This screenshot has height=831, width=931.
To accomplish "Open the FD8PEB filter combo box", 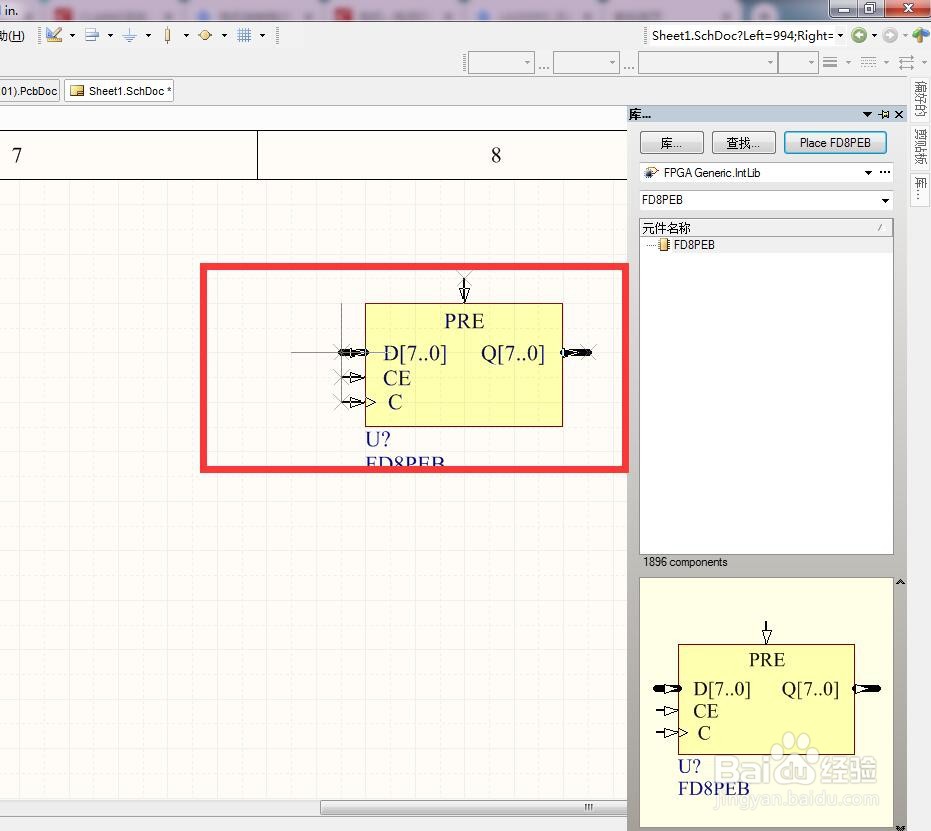I will point(766,200).
